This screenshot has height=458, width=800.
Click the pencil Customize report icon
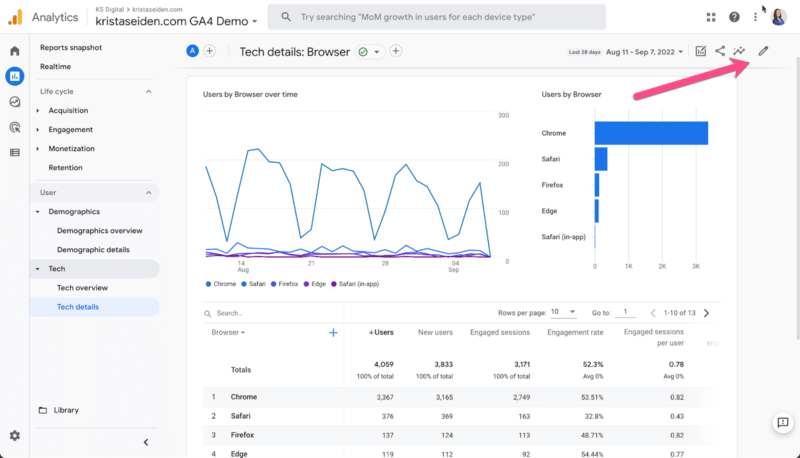click(764, 51)
